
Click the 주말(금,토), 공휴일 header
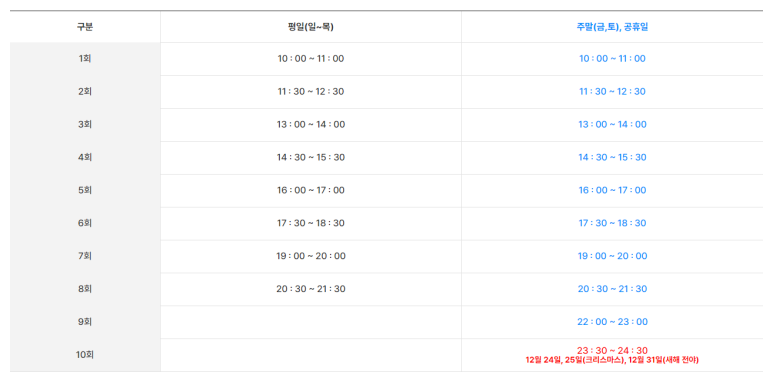pyautogui.click(x=612, y=27)
